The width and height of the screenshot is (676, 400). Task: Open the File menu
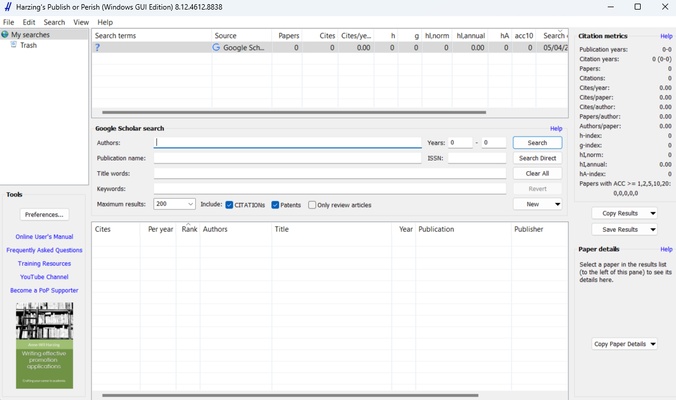pyautogui.click(x=9, y=22)
